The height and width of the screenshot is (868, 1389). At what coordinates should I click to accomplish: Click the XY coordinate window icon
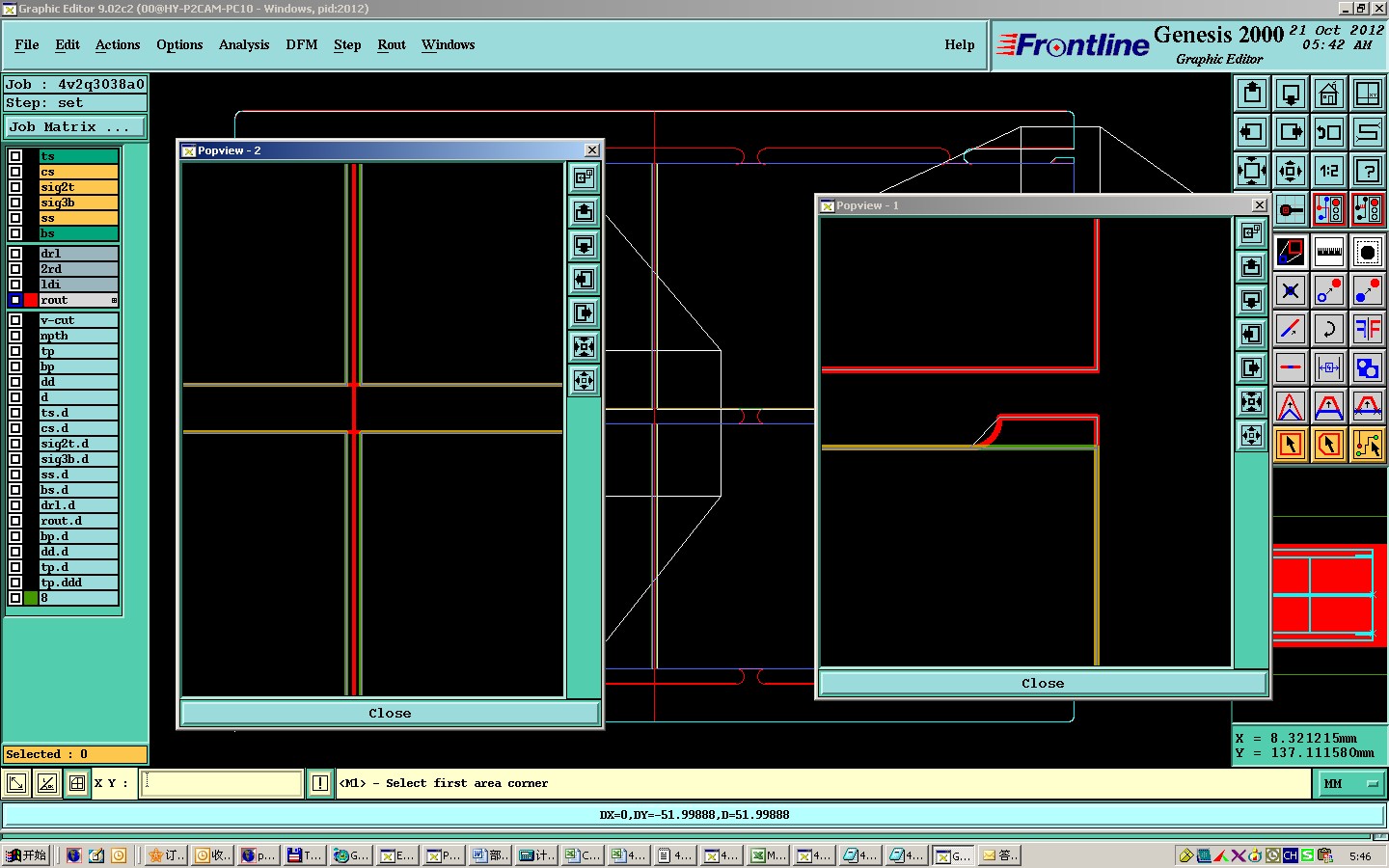click(1368, 94)
